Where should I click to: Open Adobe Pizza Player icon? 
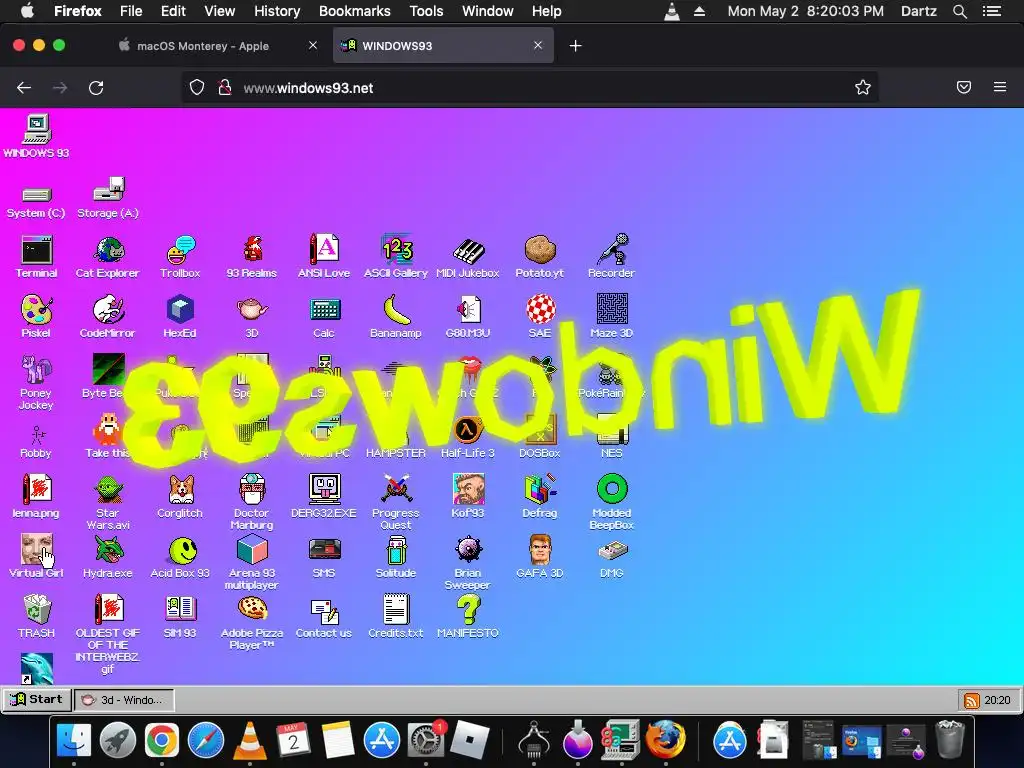click(252, 609)
